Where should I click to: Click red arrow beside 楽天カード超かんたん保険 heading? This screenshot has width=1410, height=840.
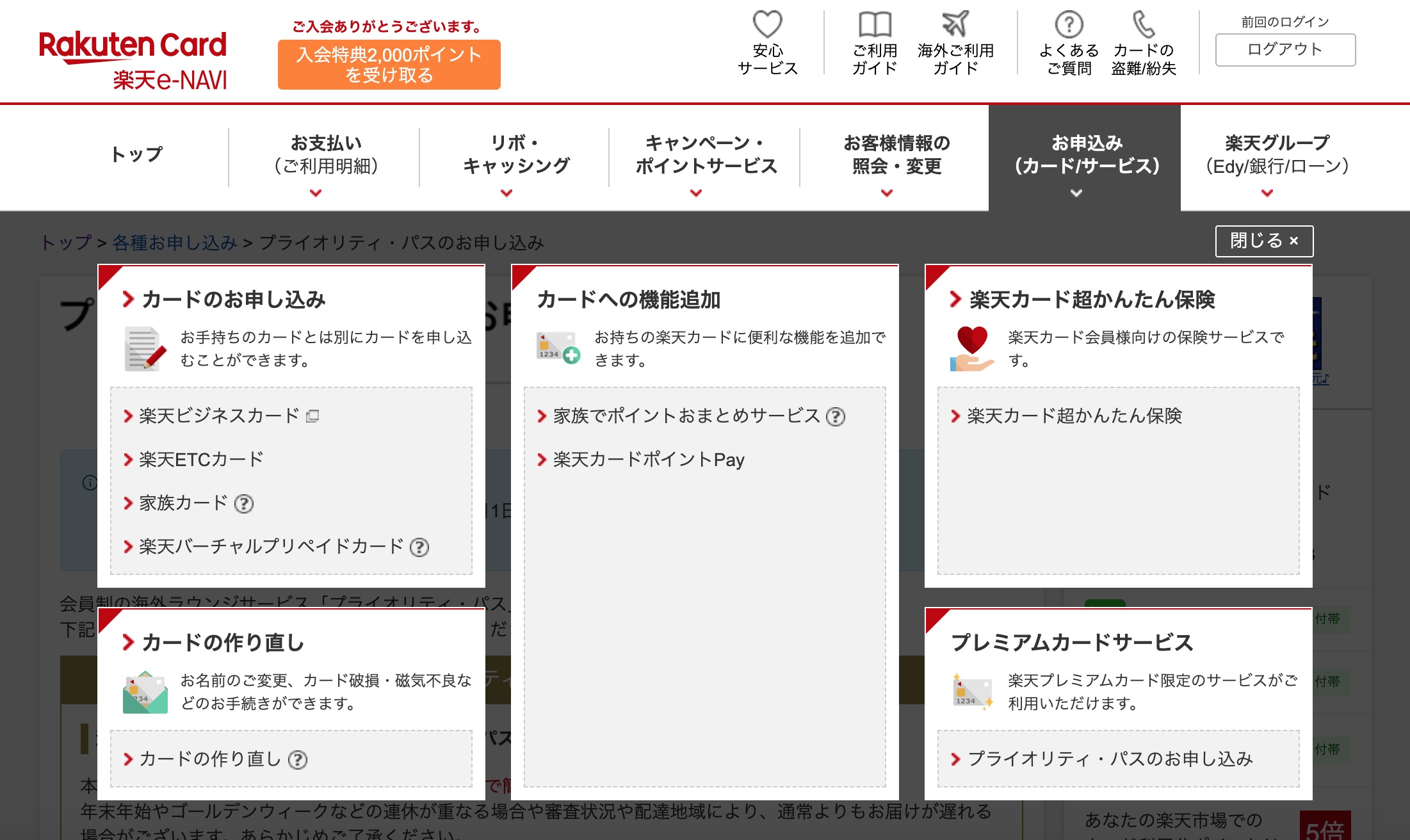[955, 299]
